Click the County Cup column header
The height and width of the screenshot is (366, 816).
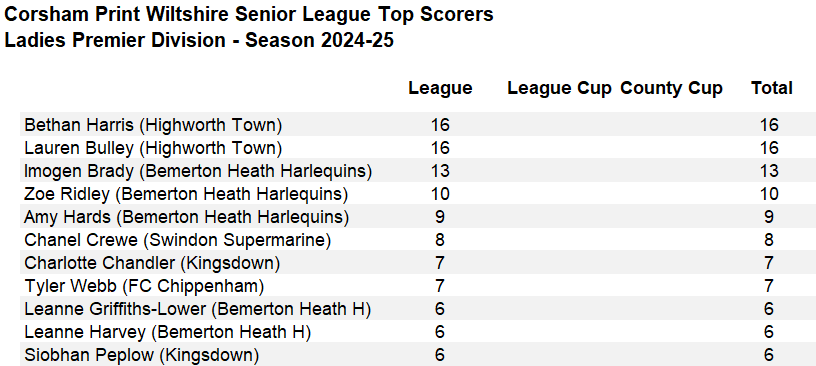pyautogui.click(x=671, y=88)
